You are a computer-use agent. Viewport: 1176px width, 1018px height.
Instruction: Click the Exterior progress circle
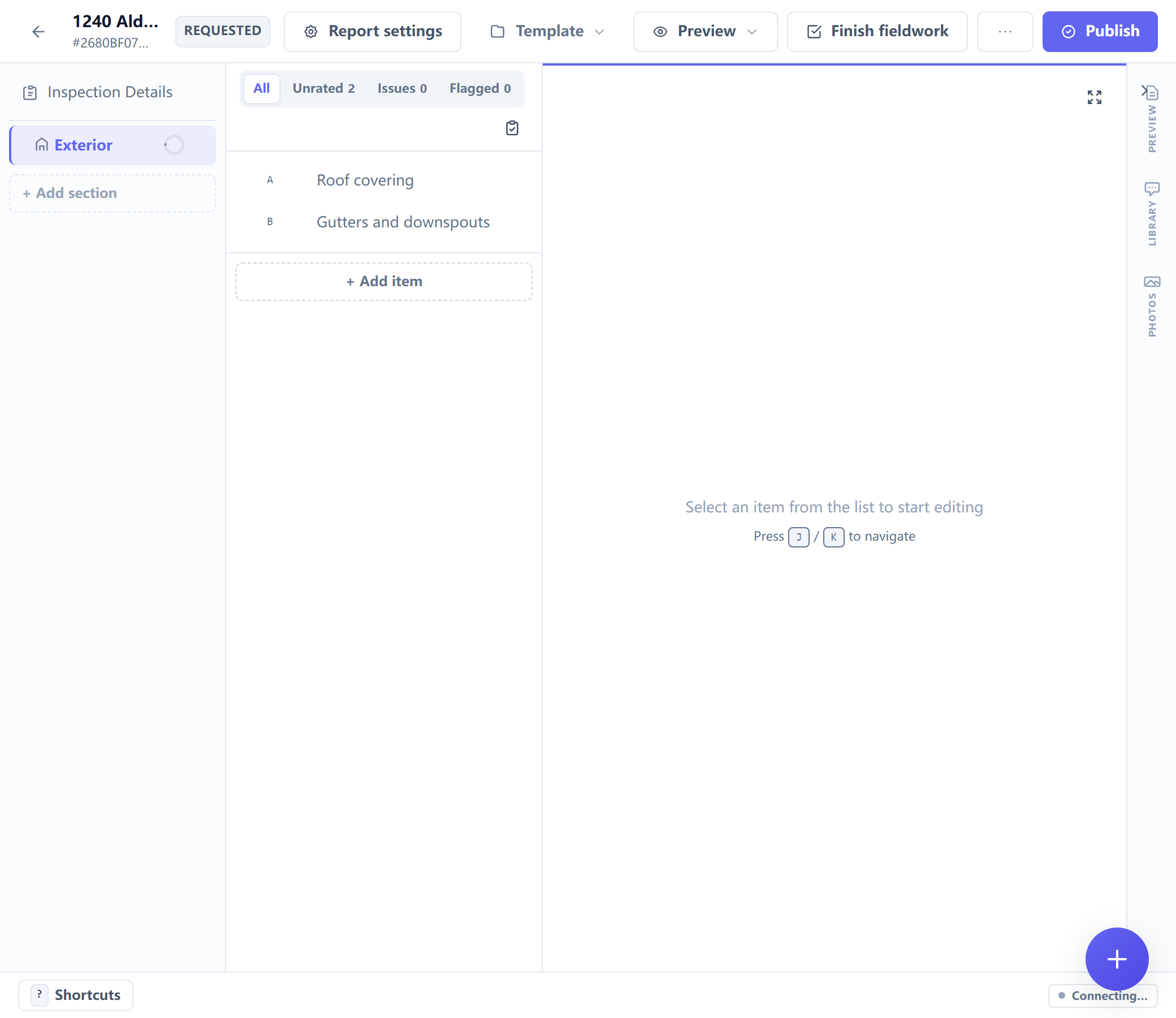click(174, 145)
